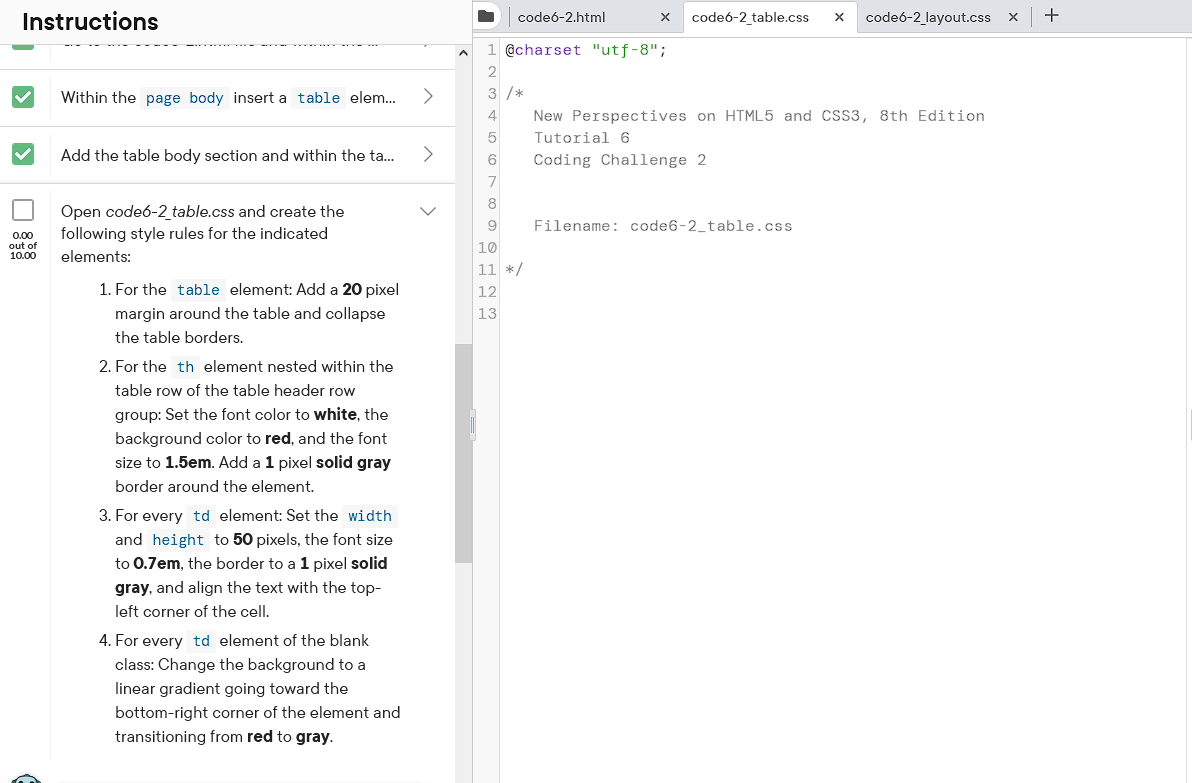Click the inline 'width' code reference
The width and height of the screenshot is (1192, 783).
pyautogui.click(x=370, y=516)
